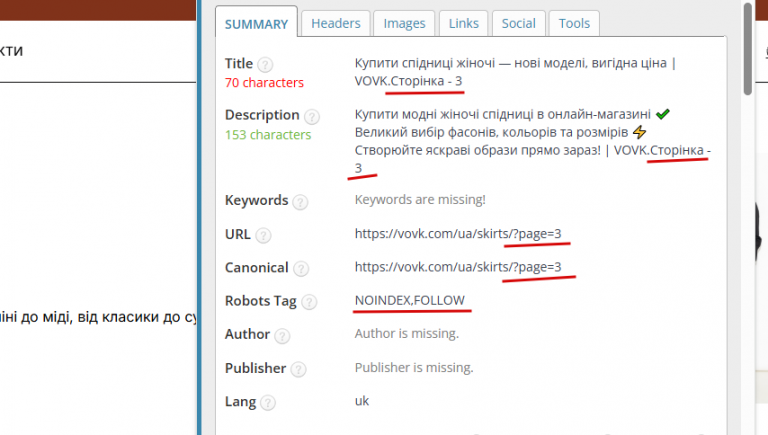Open the Headers tab
The width and height of the screenshot is (768, 435).
[336, 24]
